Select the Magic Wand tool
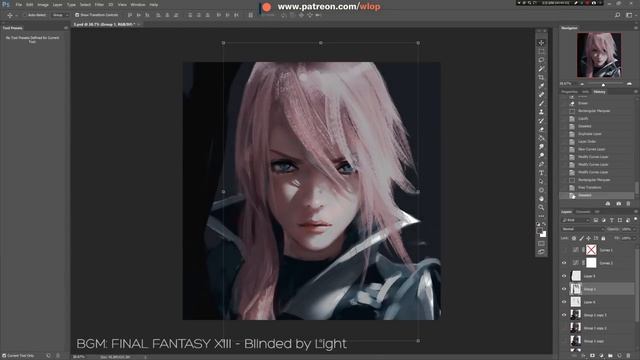The height and width of the screenshot is (360, 640). point(541,69)
